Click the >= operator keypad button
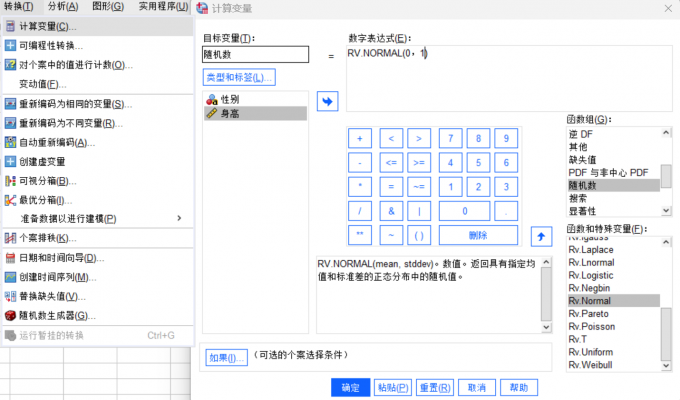The image size is (680, 400). 418,163
